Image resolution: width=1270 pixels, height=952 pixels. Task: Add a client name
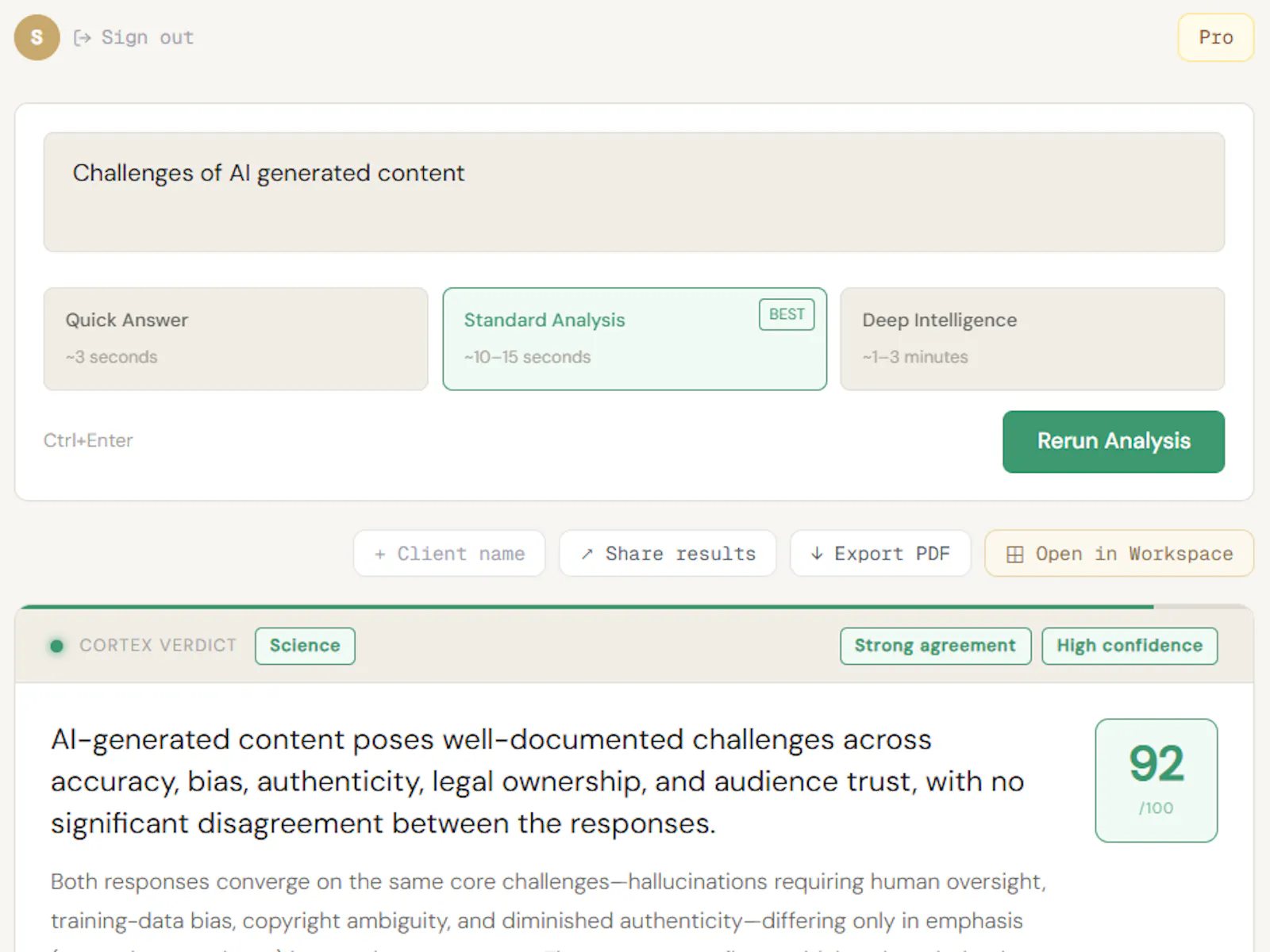coord(449,553)
